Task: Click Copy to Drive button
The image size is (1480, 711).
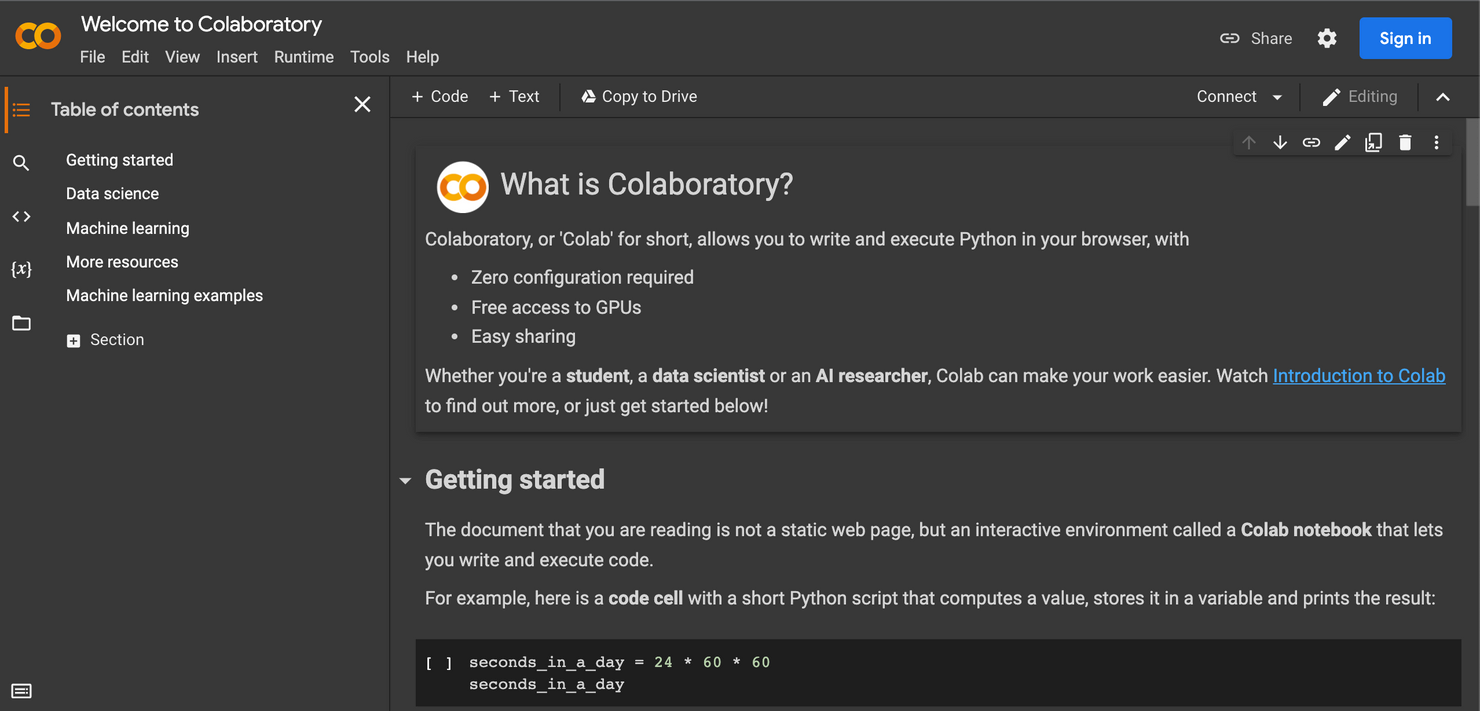Action: point(639,96)
